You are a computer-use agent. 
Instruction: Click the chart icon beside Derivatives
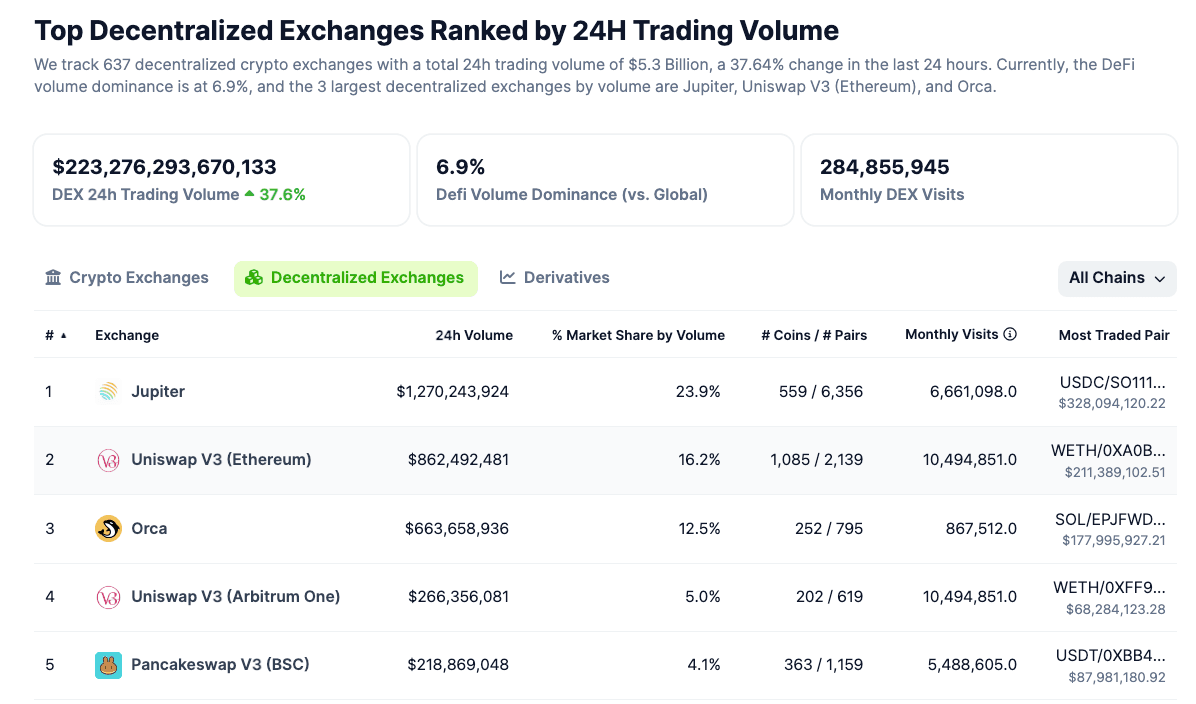tap(508, 278)
